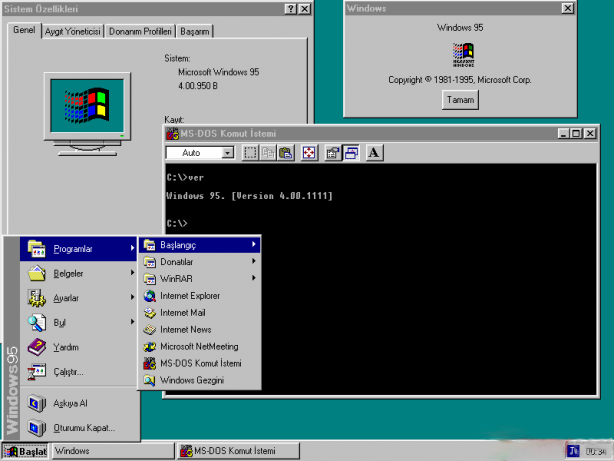Click the 'Microsoft Windows 95' system text
The height and width of the screenshot is (461, 614).
point(219,72)
